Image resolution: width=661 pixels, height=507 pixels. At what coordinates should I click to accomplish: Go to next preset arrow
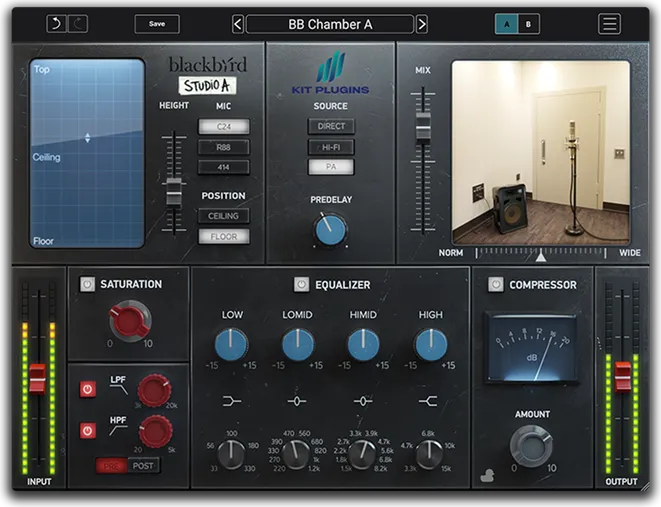422,24
